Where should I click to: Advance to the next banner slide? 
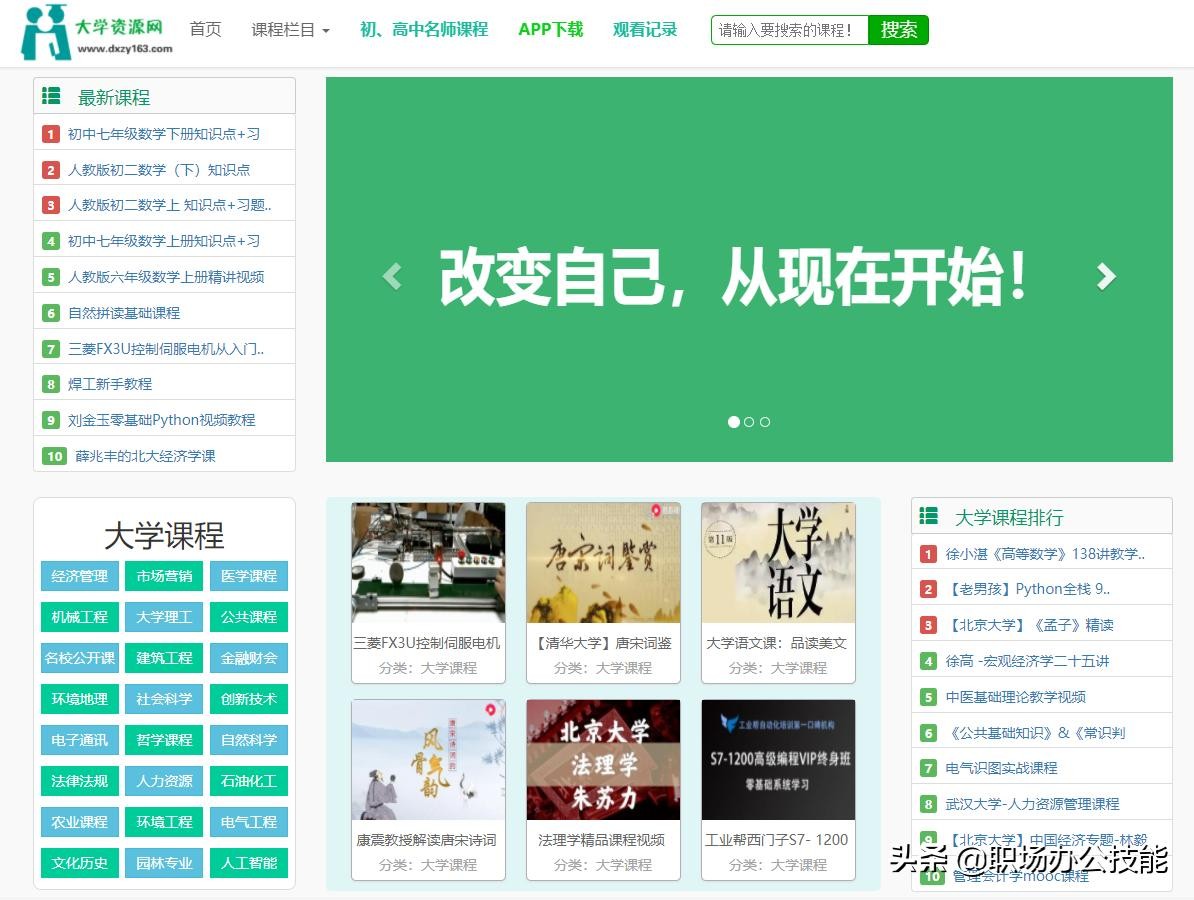click(x=1105, y=276)
